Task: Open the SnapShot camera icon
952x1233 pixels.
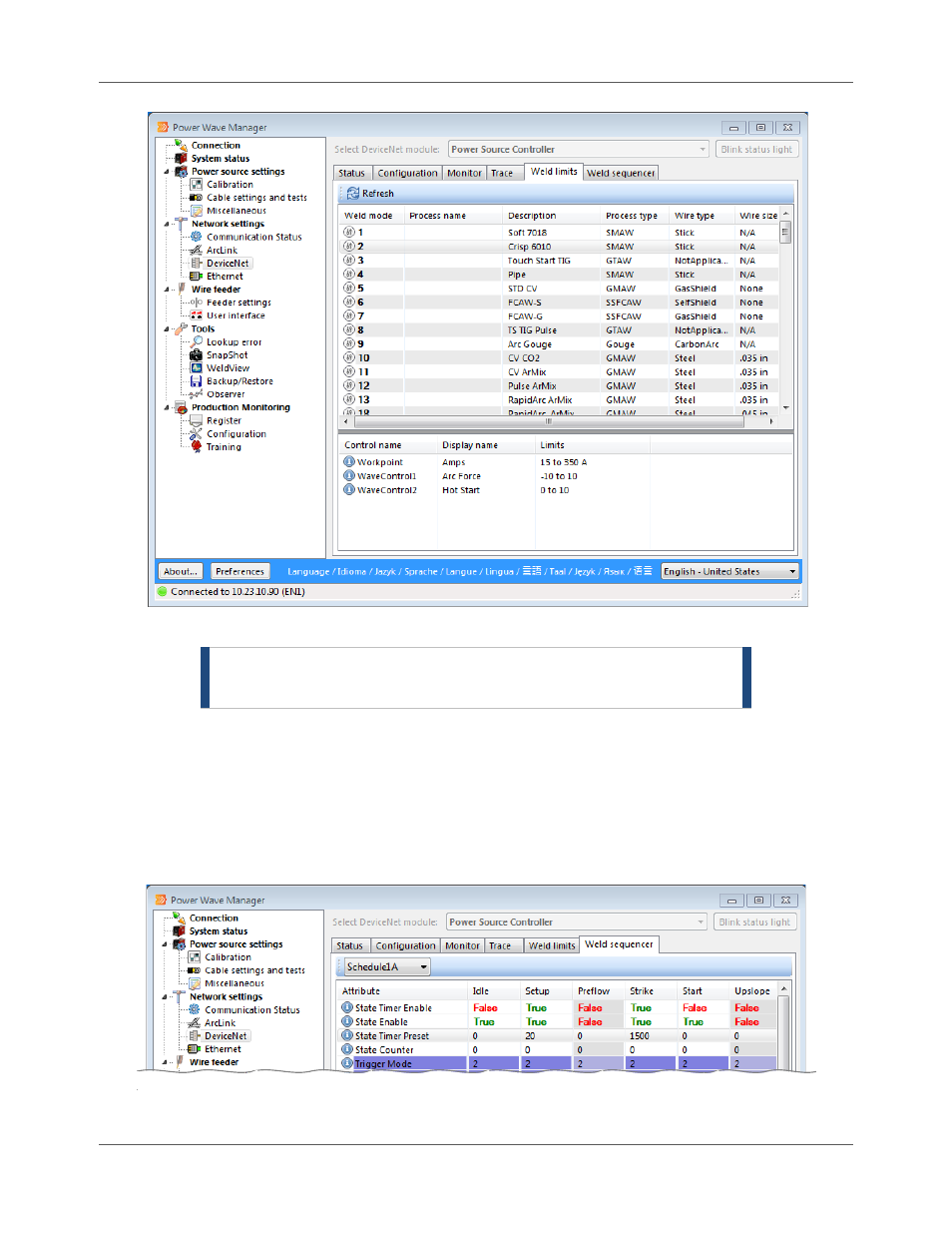Action: 196,354
